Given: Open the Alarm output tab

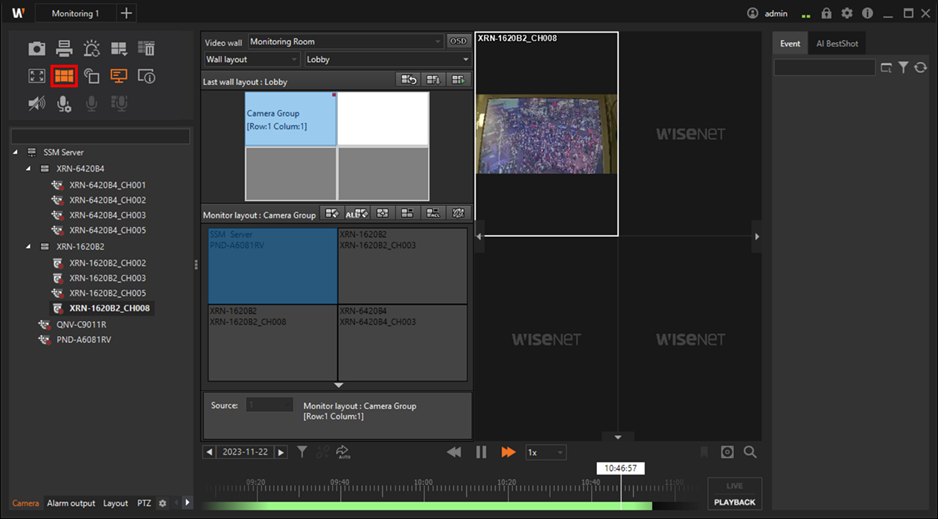Looking at the screenshot, I should (71, 503).
